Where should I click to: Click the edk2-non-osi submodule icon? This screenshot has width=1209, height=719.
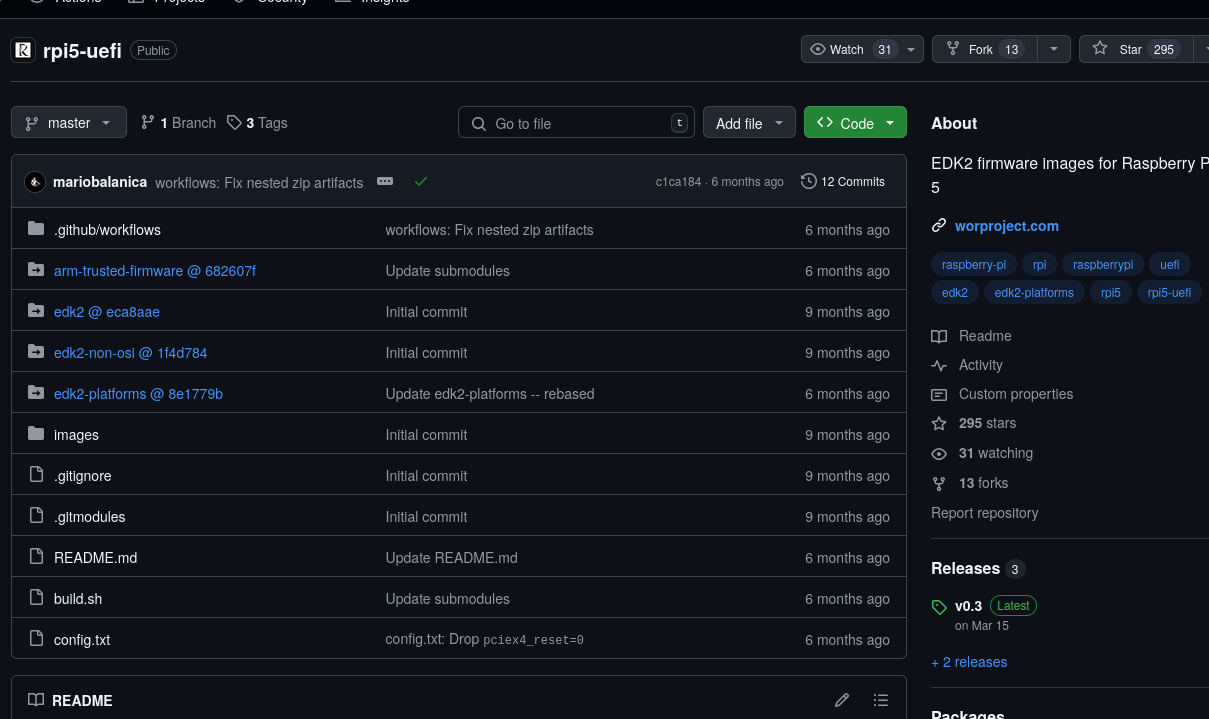[36, 352]
